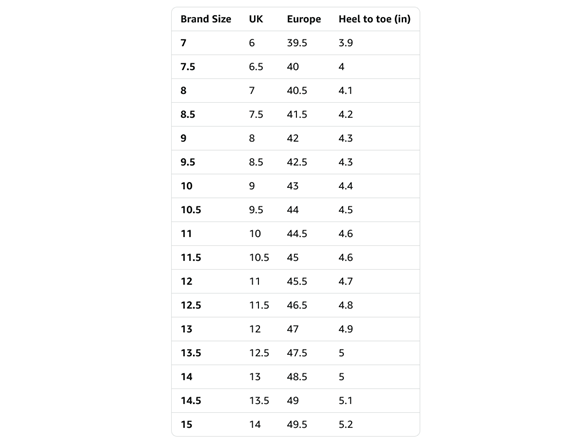
Task: Click UK size 10.5 cell
Action: tap(259, 258)
